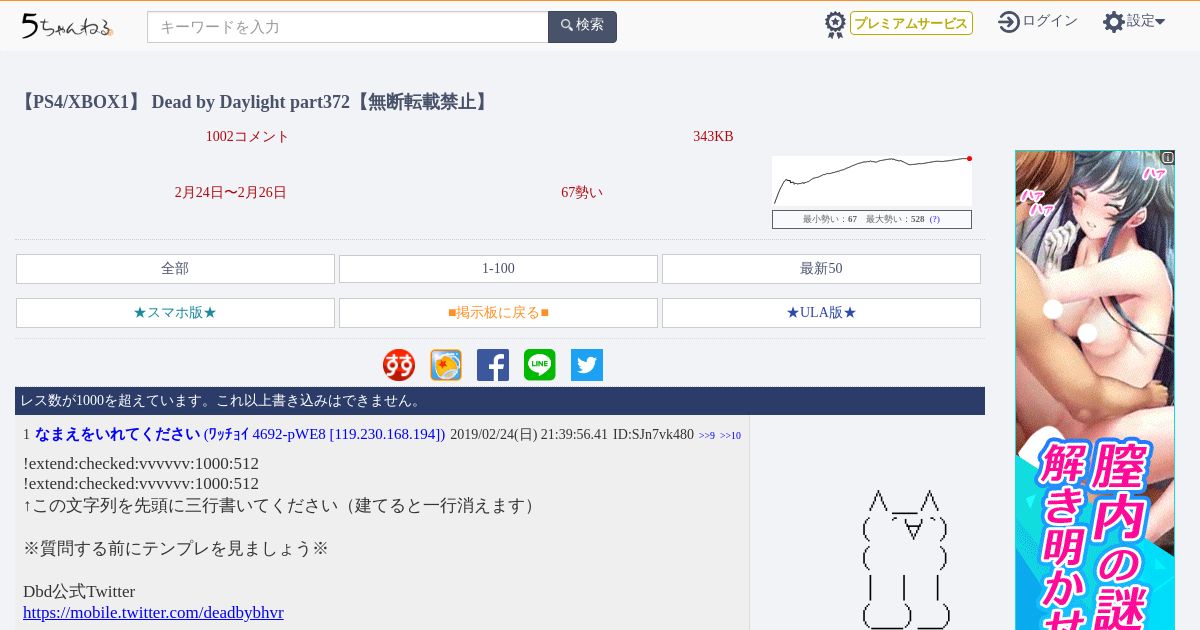1200x630 pixels.
Task: Click the ad info icon on banner
Action: click(x=1167, y=158)
